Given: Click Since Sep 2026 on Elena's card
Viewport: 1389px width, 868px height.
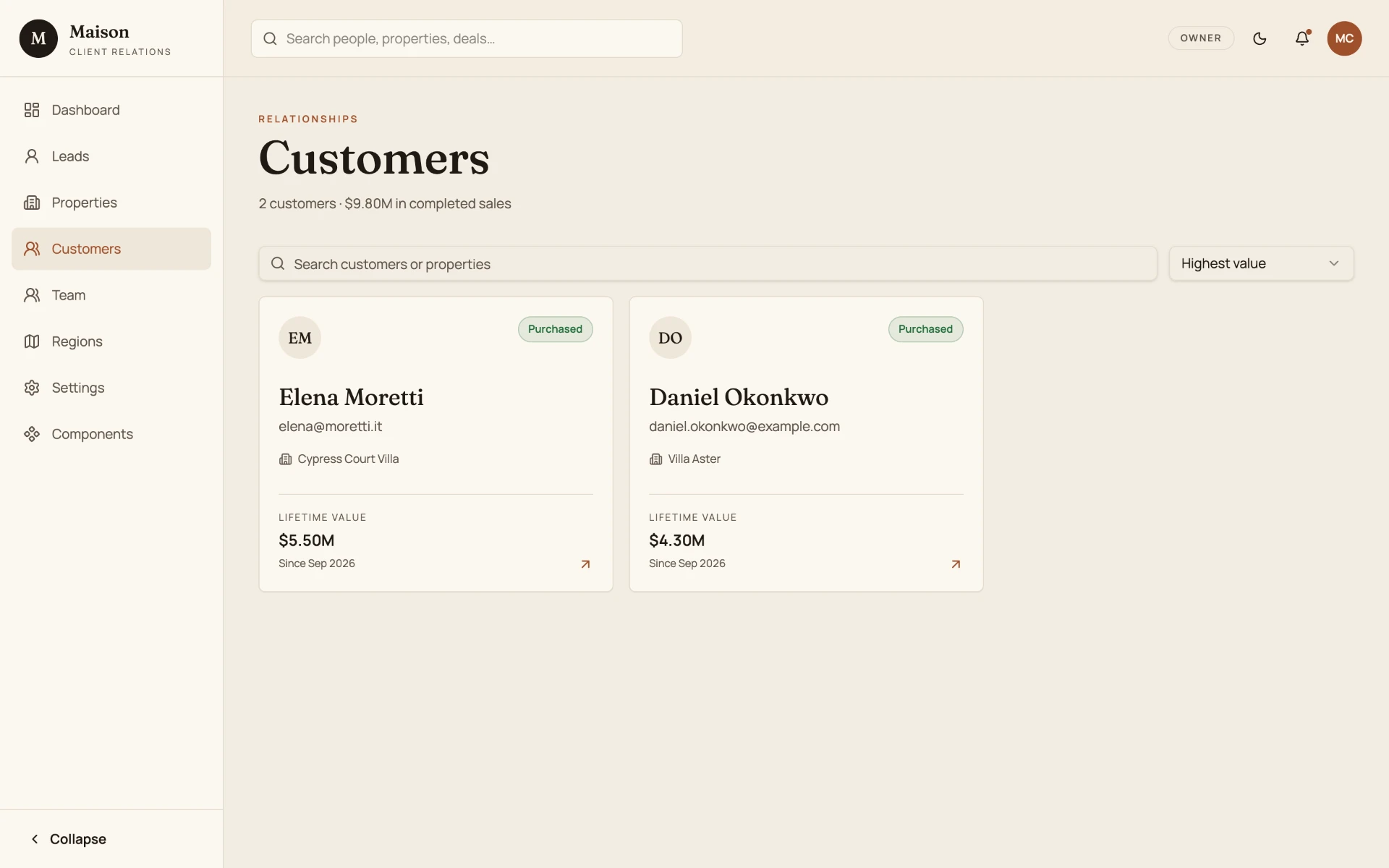Looking at the screenshot, I should point(317,563).
